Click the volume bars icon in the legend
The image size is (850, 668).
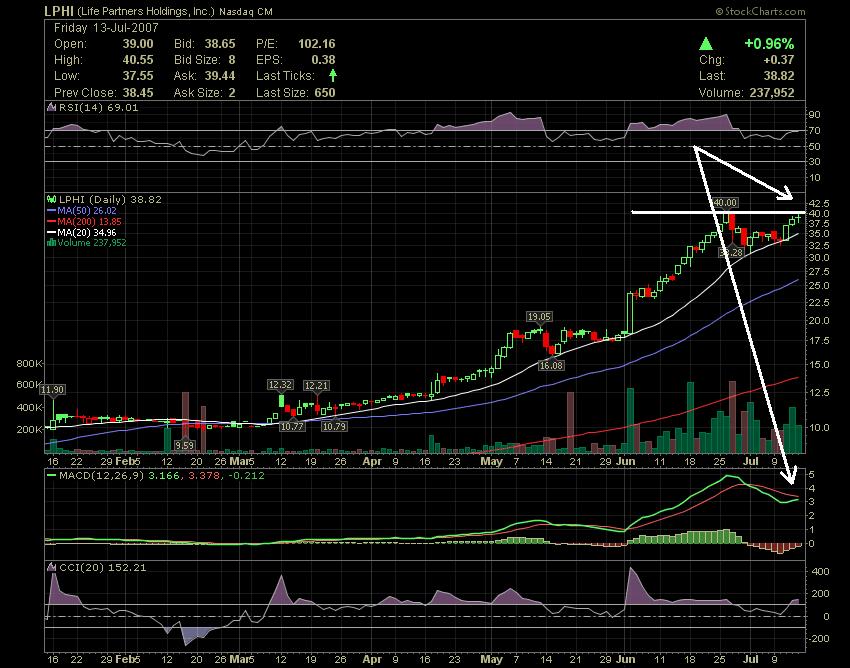tap(51, 243)
